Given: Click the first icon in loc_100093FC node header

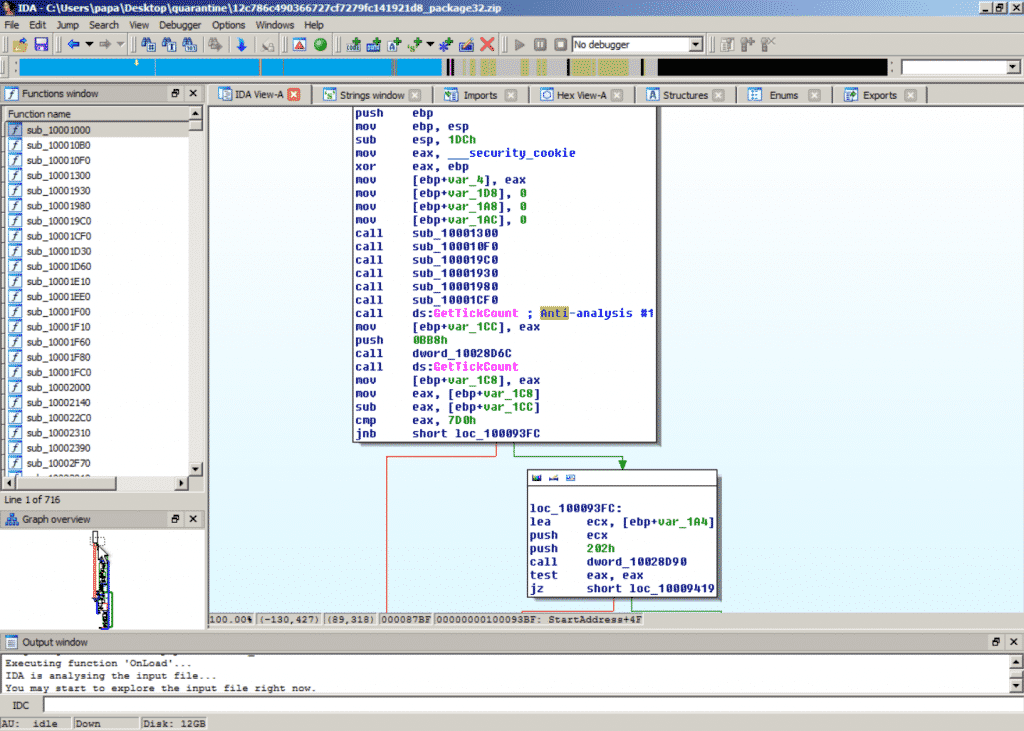Looking at the screenshot, I should coord(536,478).
